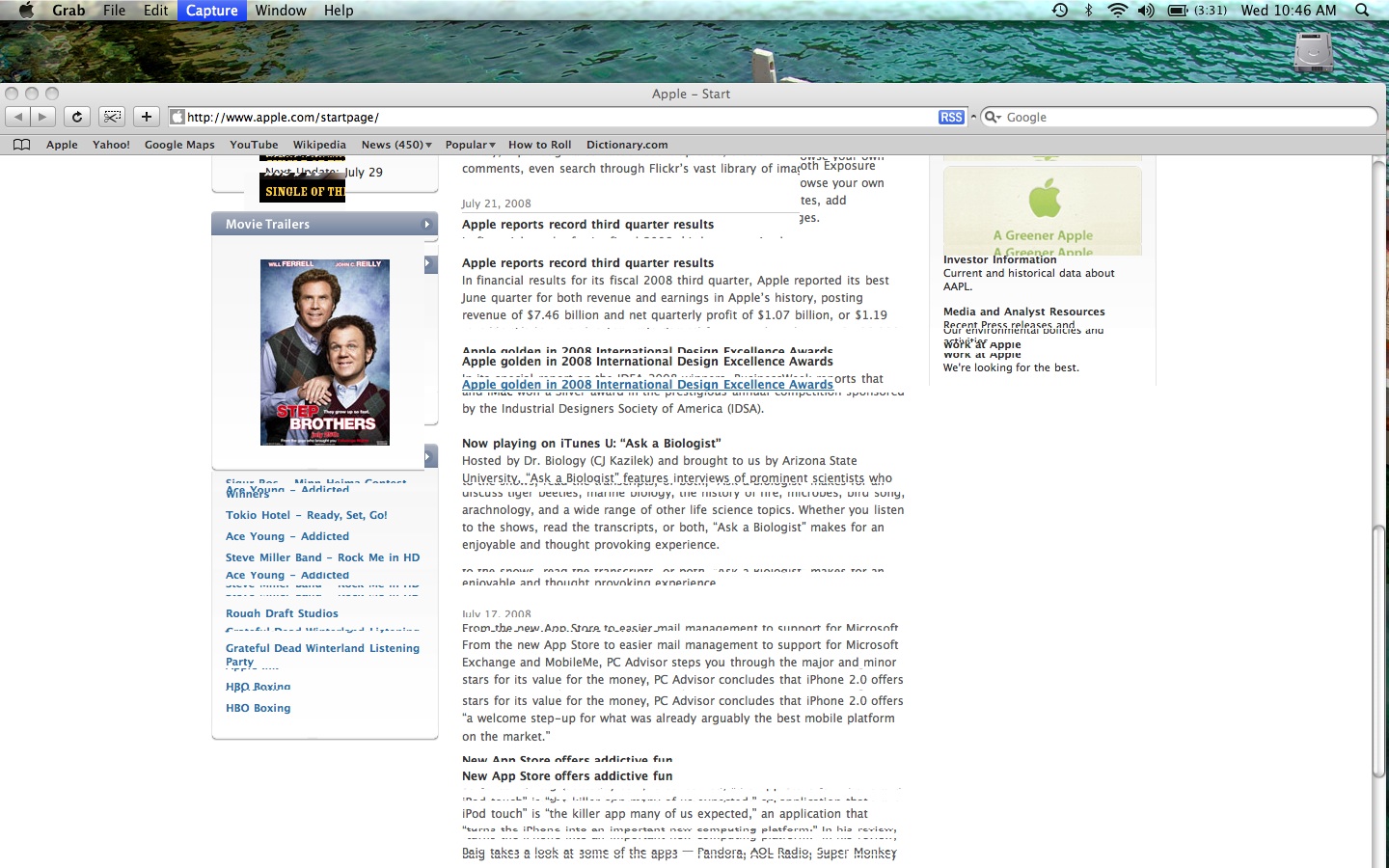Viewport: 1389px width, 868px height.
Task: Open the Wi-Fi status icon
Action: [1117, 10]
